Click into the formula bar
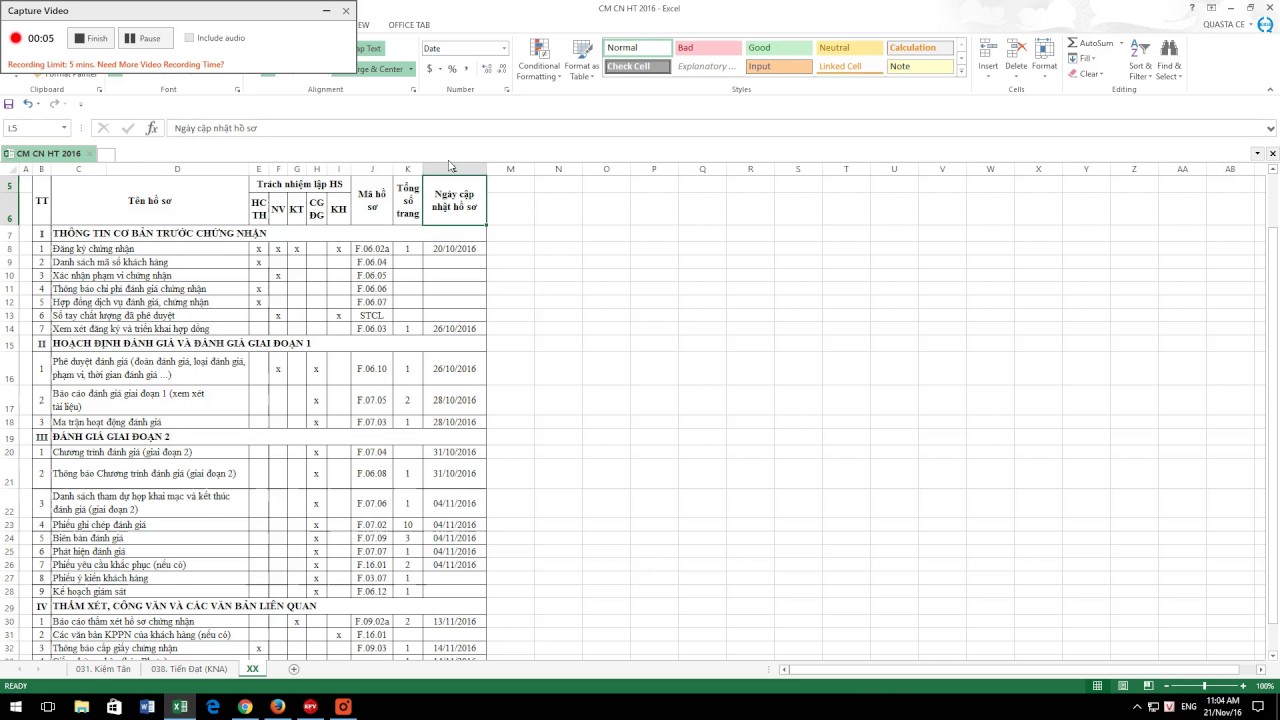 [715, 128]
